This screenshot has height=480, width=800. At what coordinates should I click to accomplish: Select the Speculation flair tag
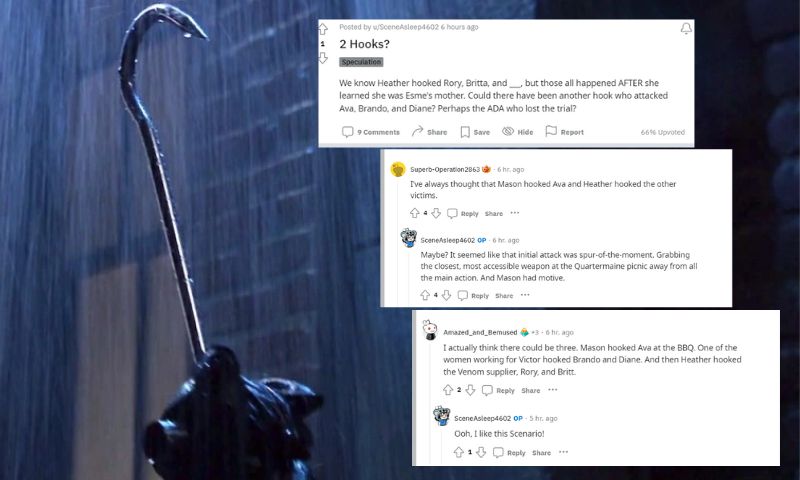coord(361,62)
